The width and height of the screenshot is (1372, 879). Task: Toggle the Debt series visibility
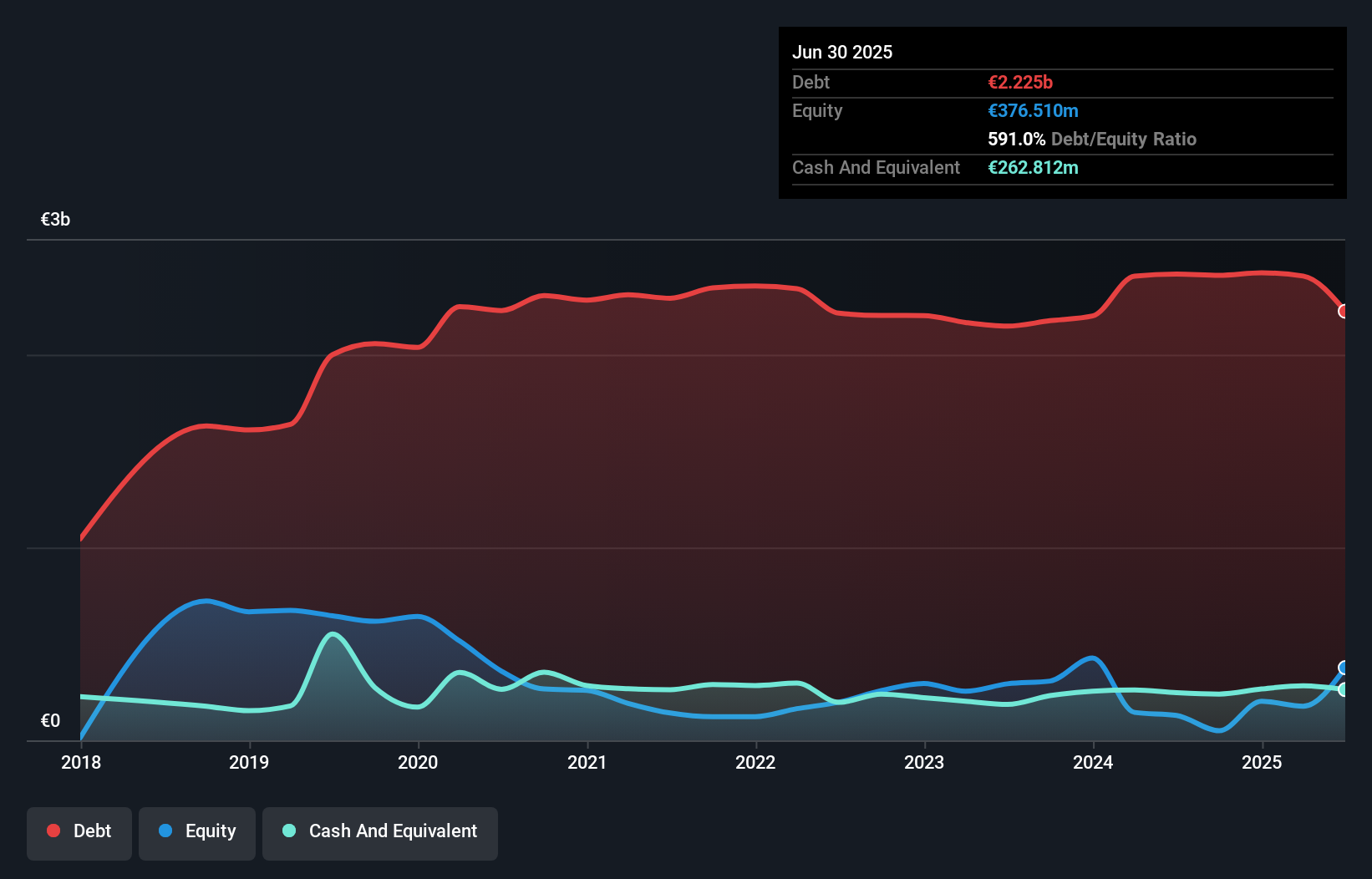pos(79,831)
